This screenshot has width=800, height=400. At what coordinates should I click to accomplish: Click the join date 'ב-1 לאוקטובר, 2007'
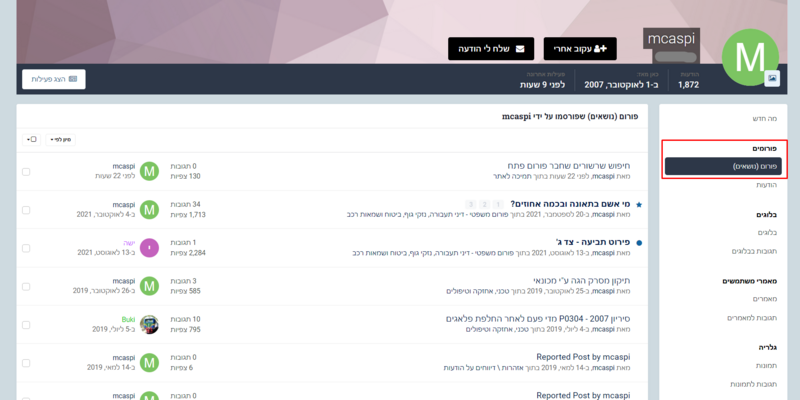tap(621, 85)
